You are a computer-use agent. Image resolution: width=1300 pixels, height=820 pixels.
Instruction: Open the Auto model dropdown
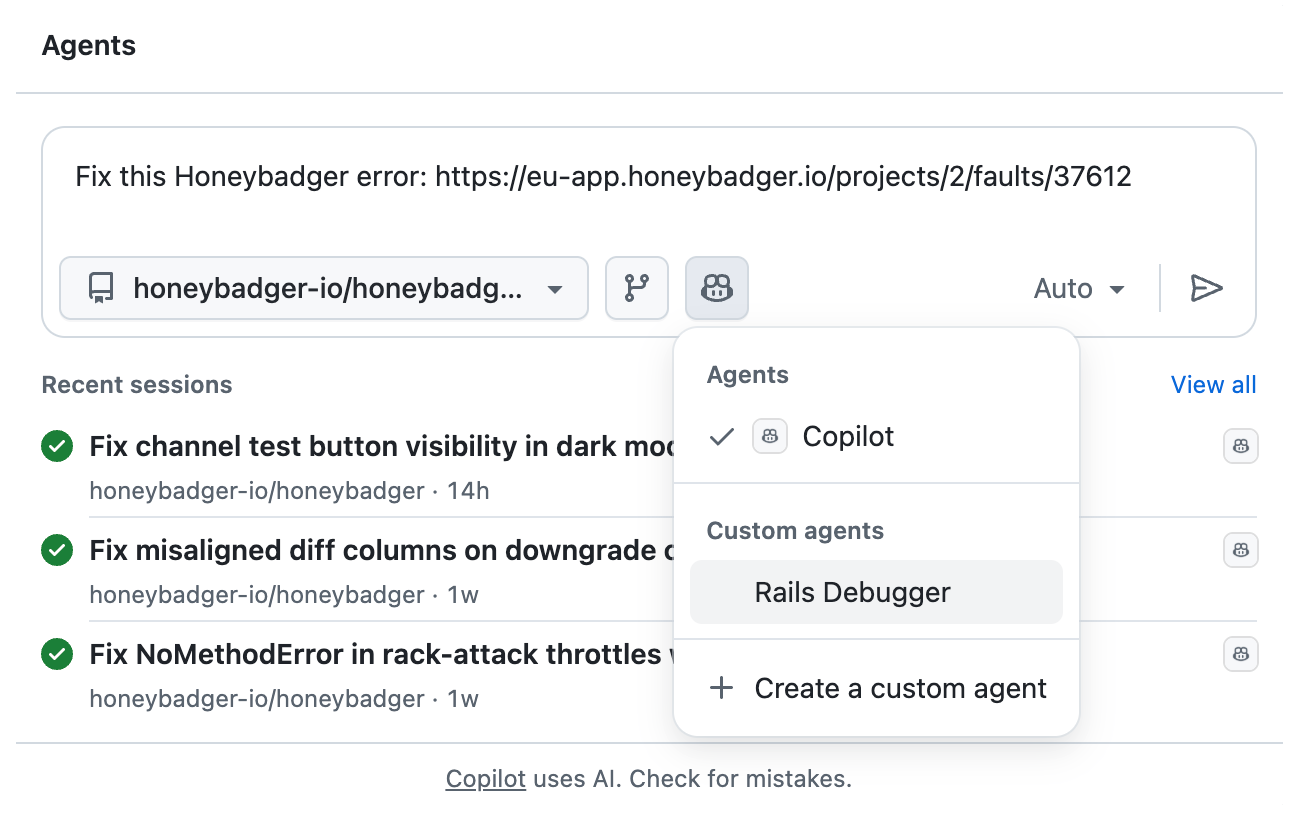point(1079,288)
